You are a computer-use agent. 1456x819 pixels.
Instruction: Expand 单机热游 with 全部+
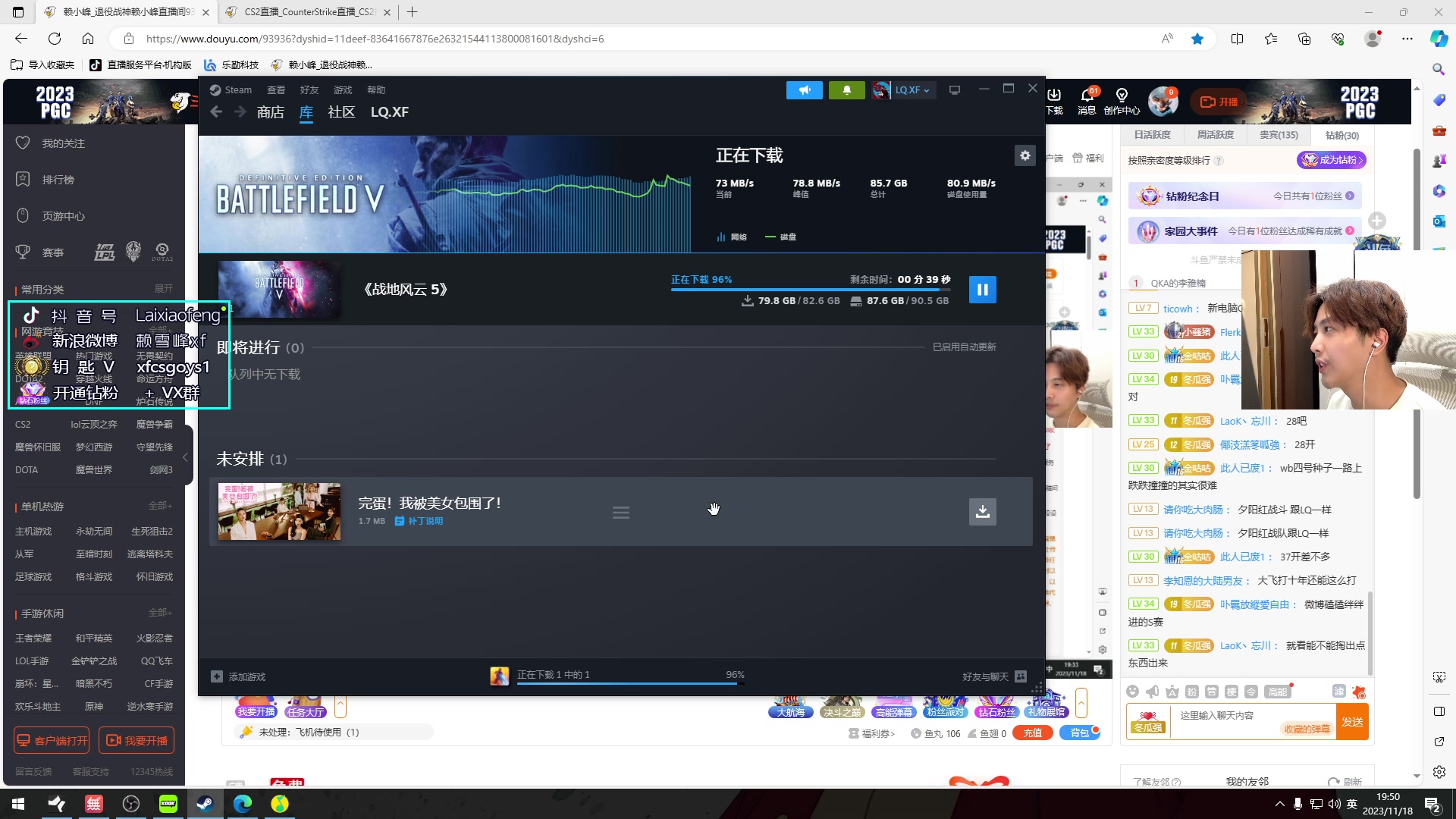pyautogui.click(x=161, y=506)
